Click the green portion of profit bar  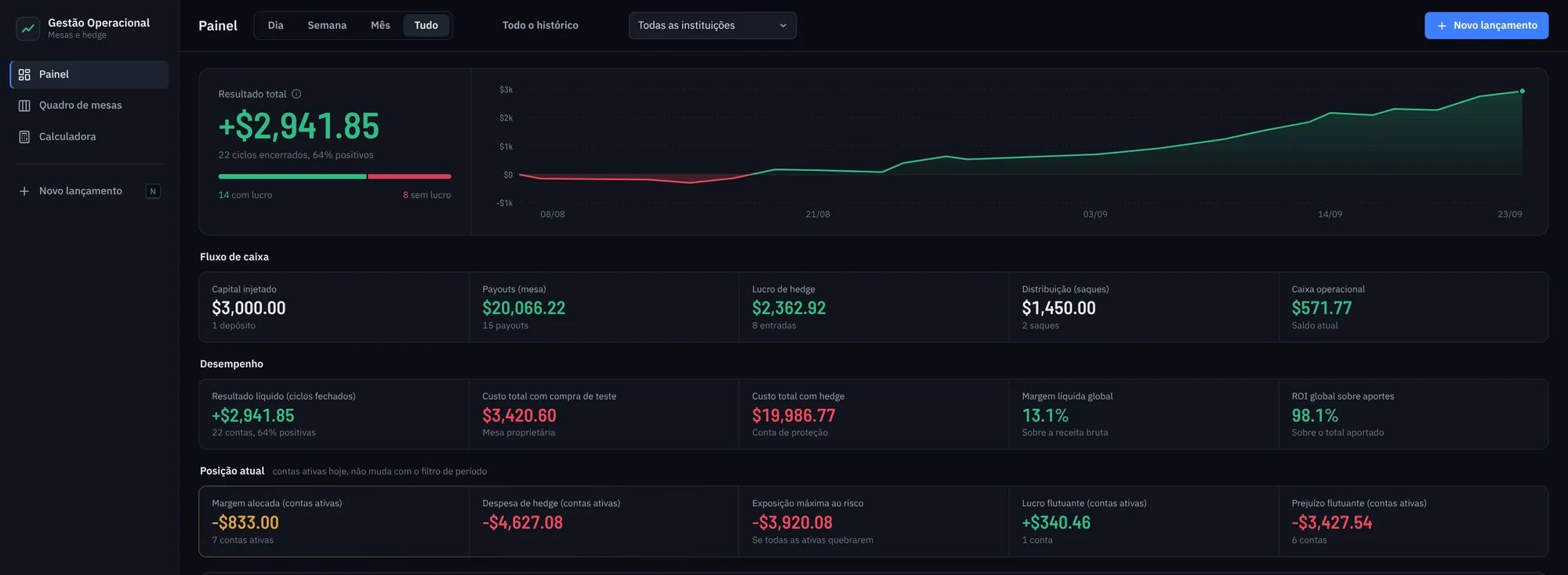pyautogui.click(x=292, y=176)
